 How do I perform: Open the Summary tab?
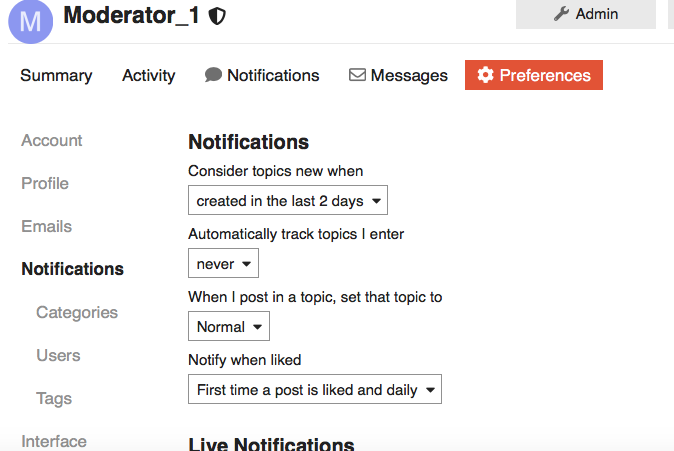(x=56, y=75)
